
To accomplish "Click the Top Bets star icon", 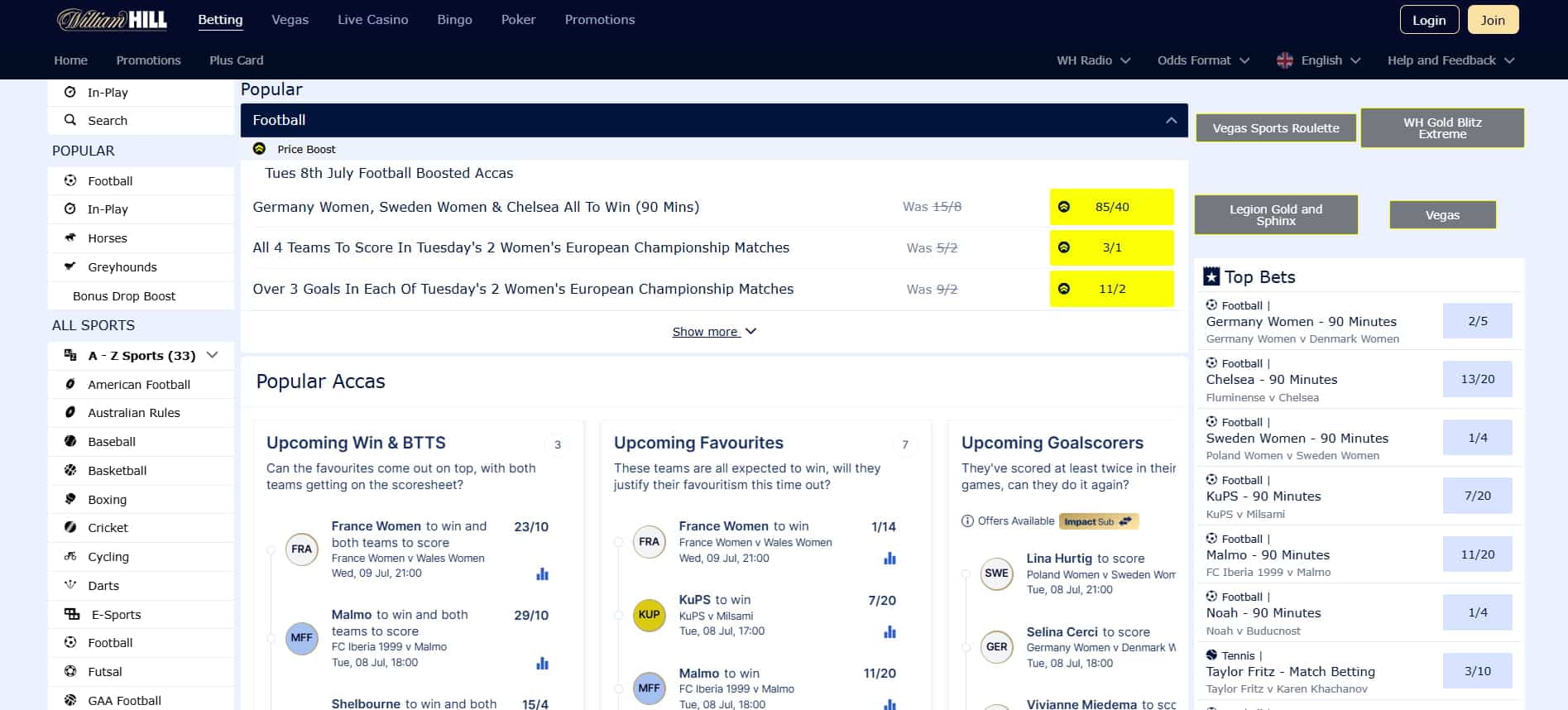I will point(1211,276).
